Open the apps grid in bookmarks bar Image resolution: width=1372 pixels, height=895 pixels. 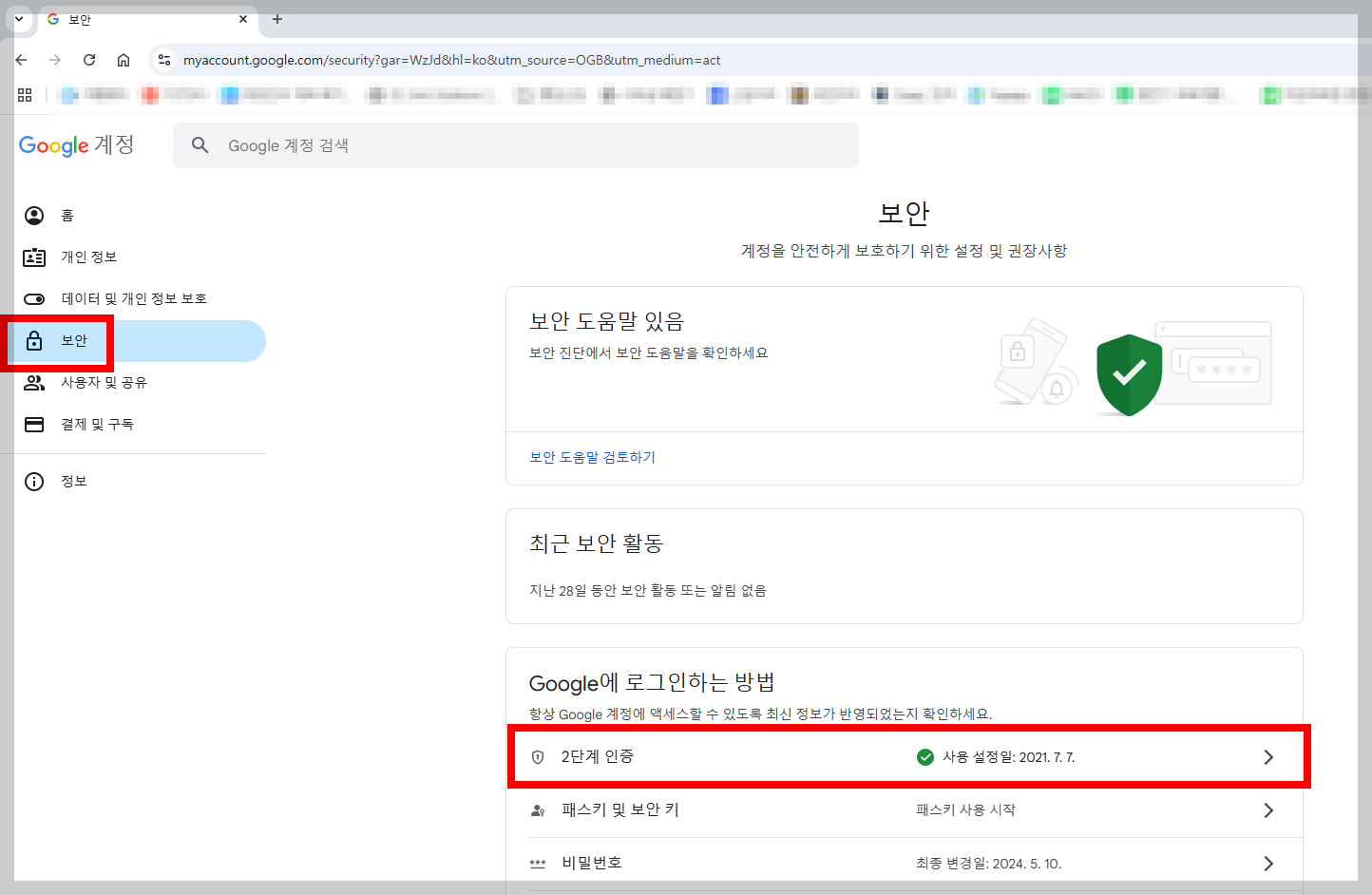25,95
